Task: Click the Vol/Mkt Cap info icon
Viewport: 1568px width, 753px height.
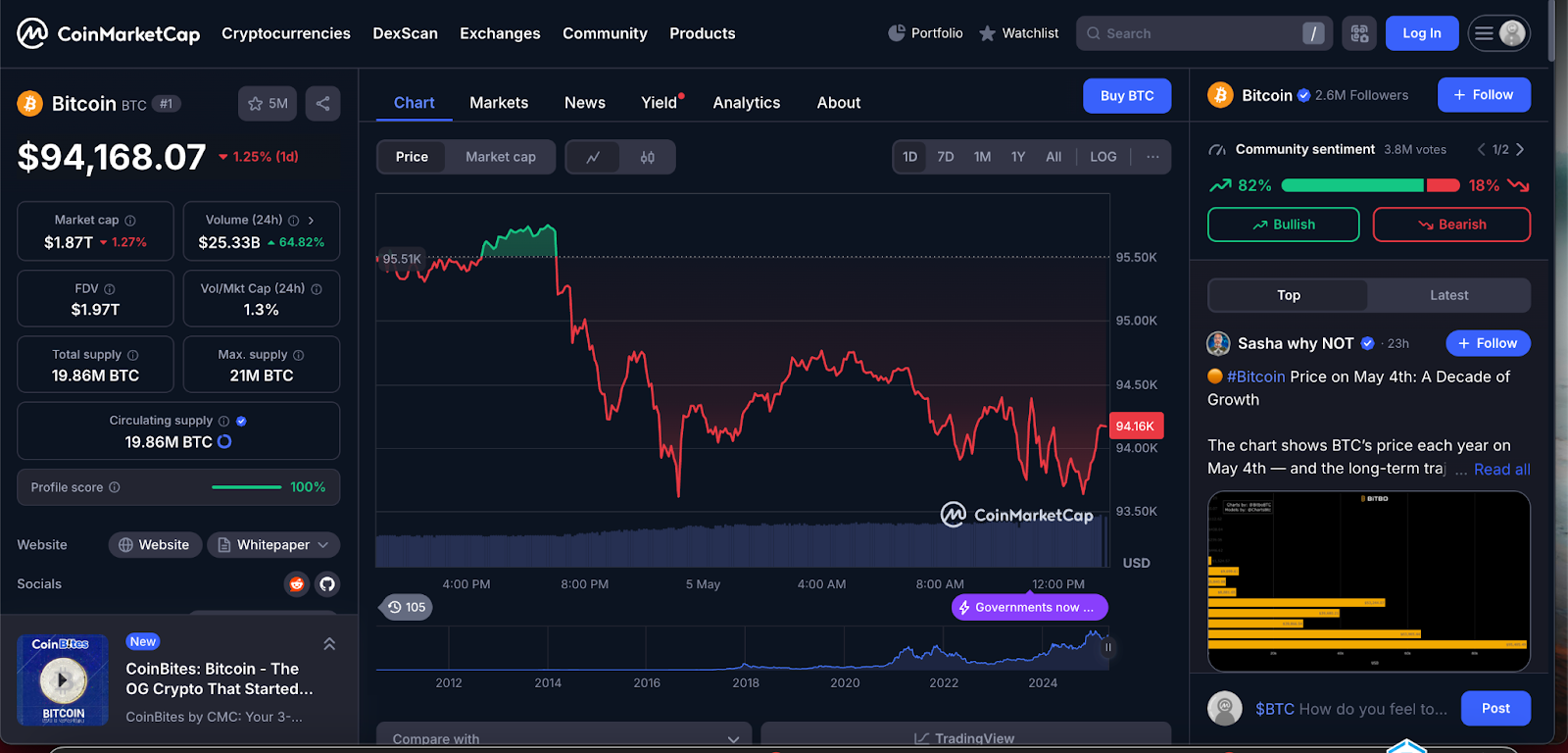Action: (x=317, y=289)
